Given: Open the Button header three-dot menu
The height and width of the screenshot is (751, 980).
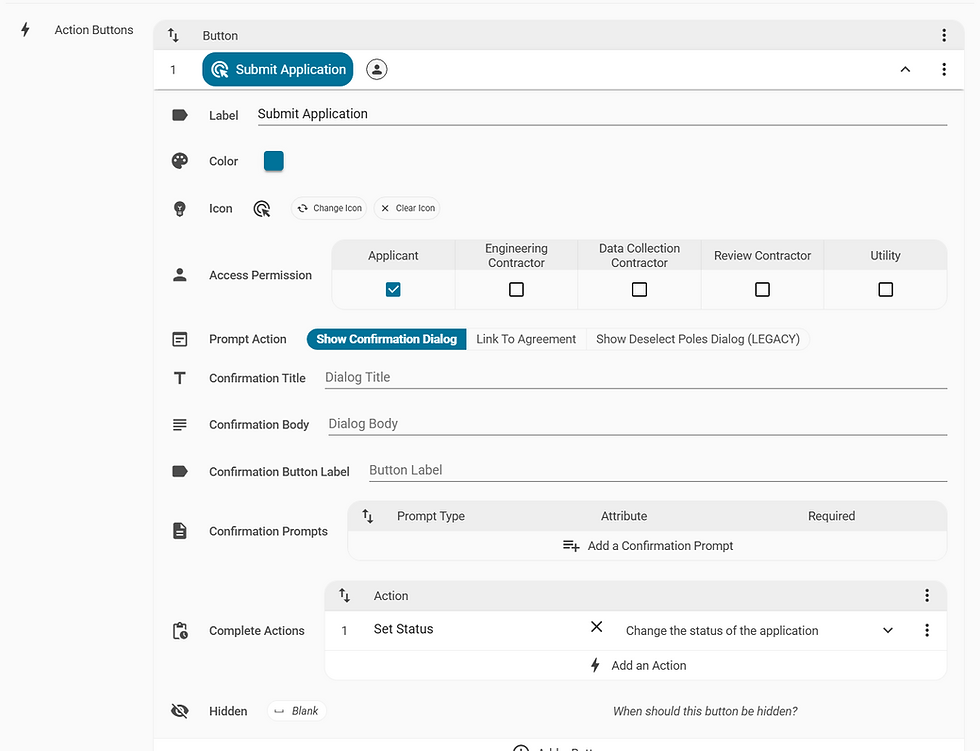Looking at the screenshot, I should (x=944, y=36).
